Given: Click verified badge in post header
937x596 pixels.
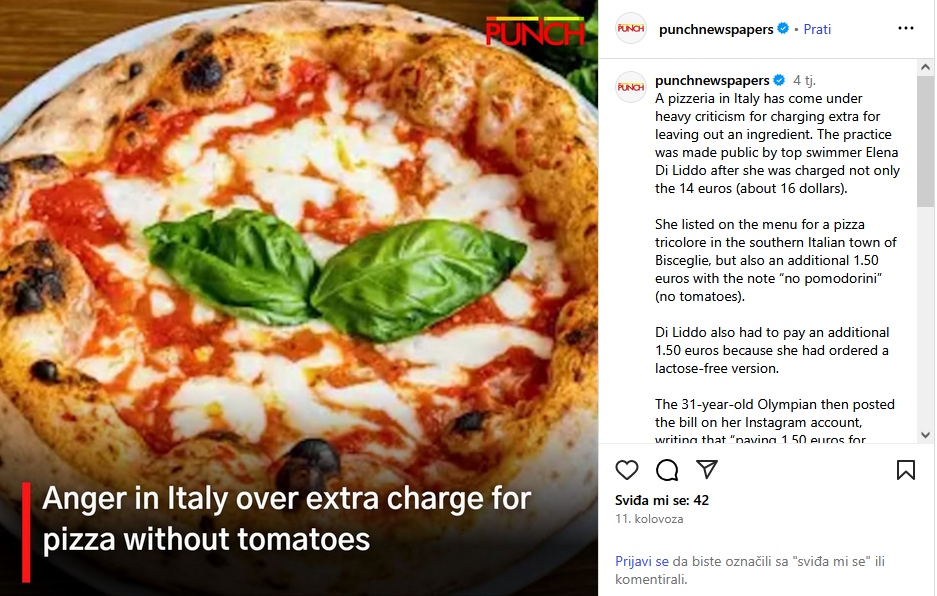Looking at the screenshot, I should [783, 28].
